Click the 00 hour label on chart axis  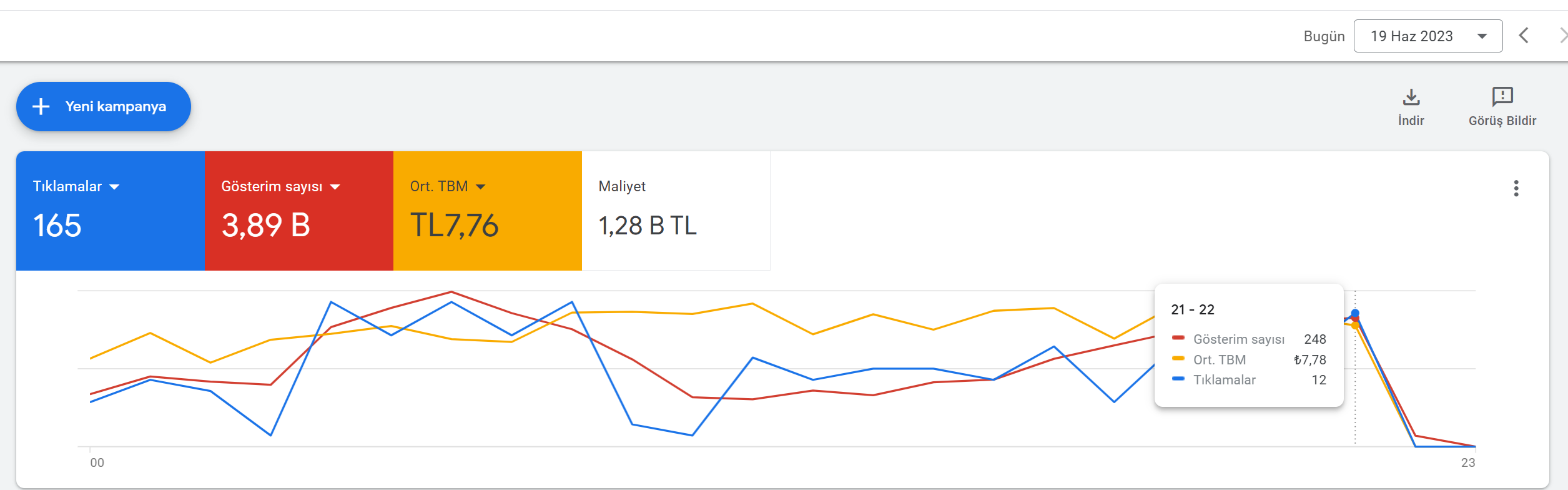point(97,462)
